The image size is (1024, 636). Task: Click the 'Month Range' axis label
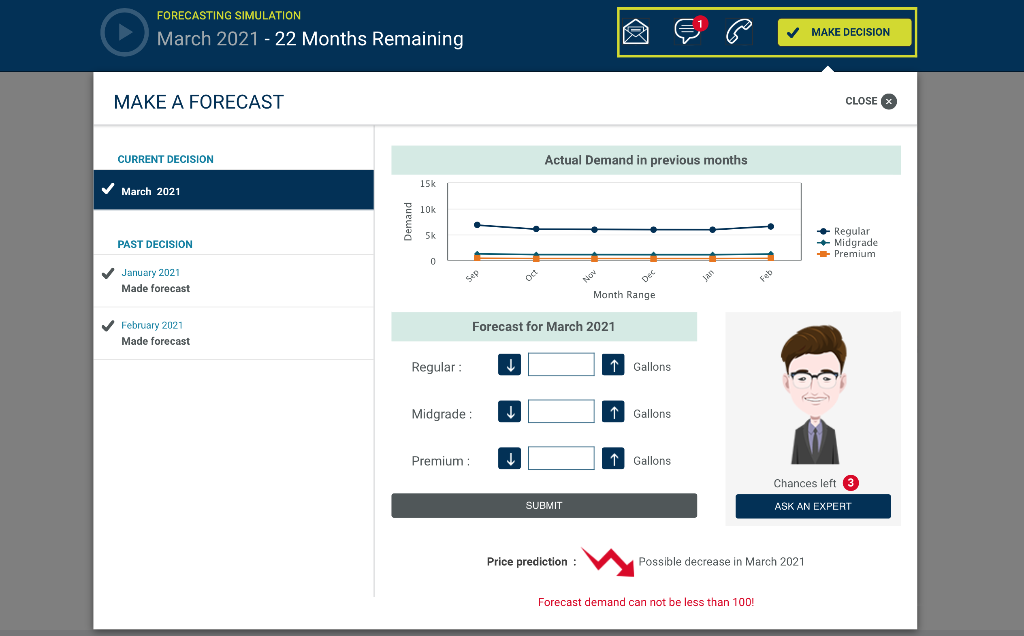pos(624,294)
